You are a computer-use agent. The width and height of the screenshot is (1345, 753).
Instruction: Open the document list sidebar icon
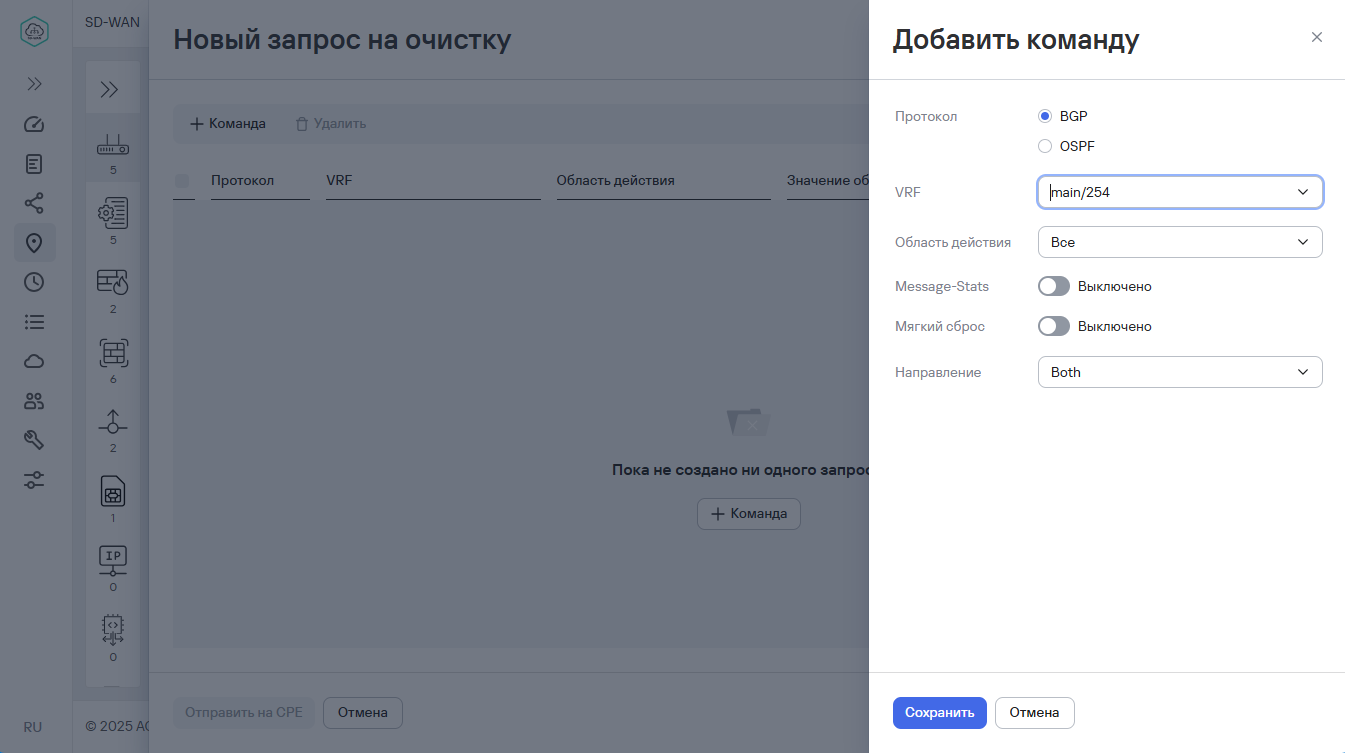[x=35, y=164]
